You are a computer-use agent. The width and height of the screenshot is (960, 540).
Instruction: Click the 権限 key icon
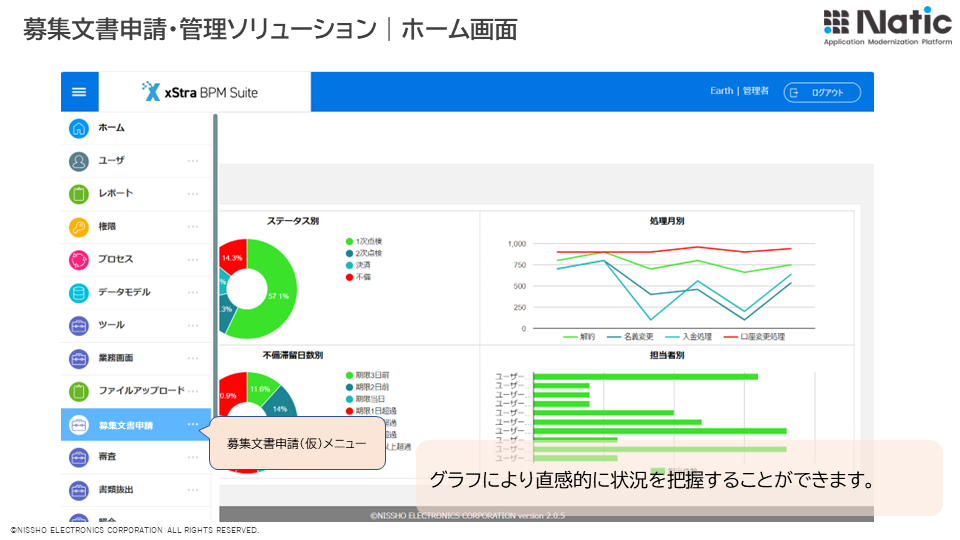coord(79,227)
